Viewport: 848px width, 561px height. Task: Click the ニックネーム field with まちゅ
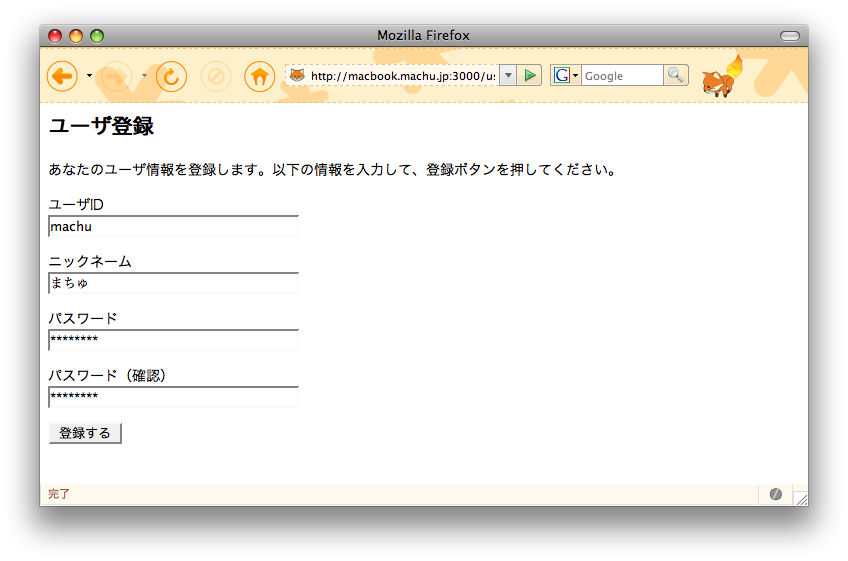[x=174, y=283]
